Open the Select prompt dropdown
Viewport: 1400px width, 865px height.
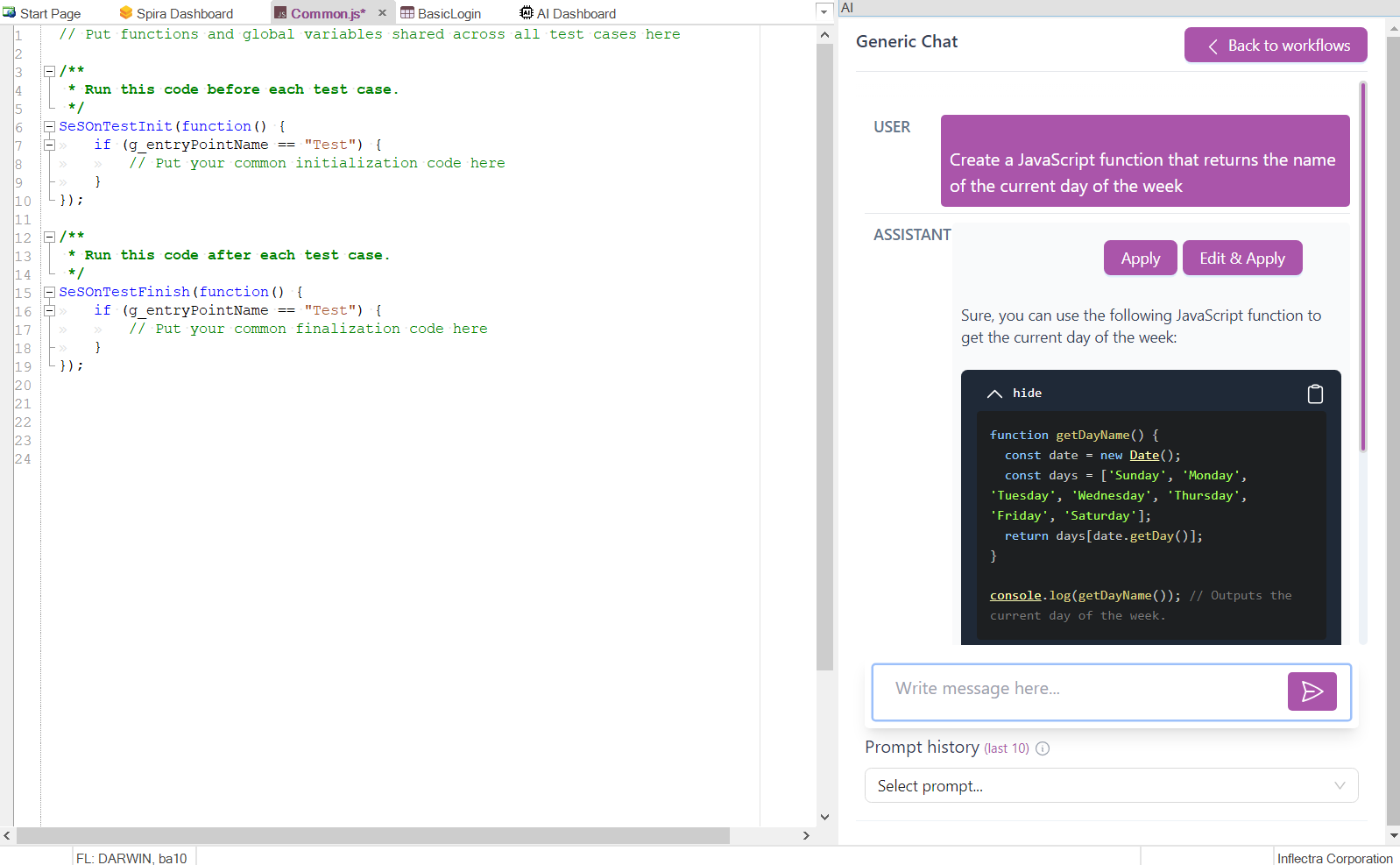[1111, 786]
